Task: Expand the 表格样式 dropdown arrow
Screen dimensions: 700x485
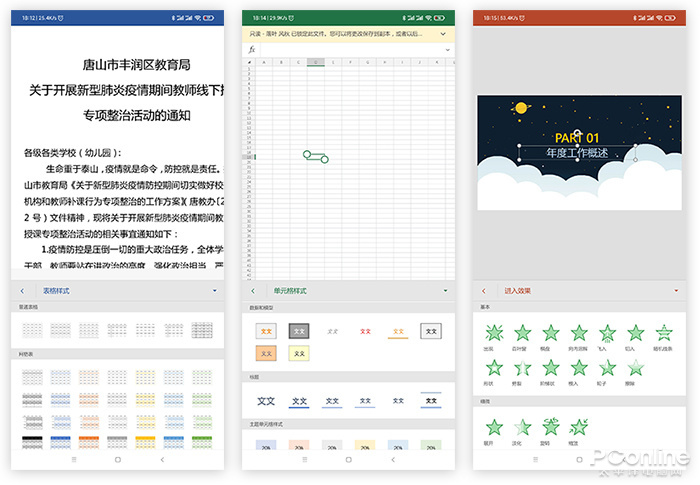Action: click(x=215, y=291)
